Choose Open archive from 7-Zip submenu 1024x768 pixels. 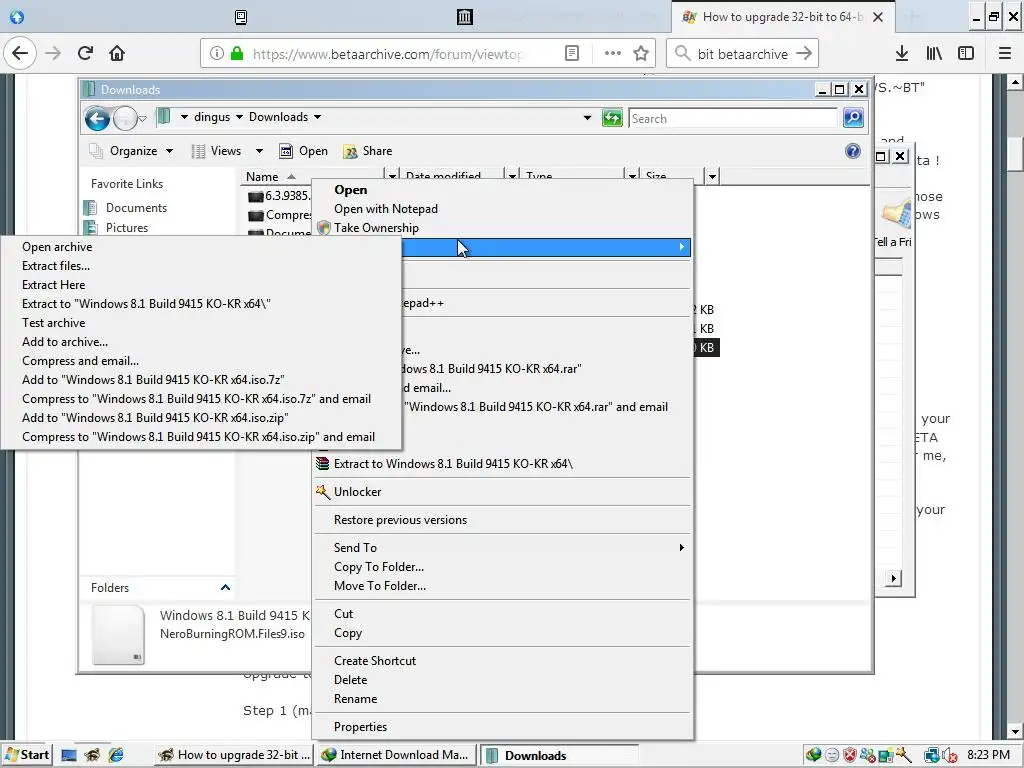pyautogui.click(x=57, y=247)
